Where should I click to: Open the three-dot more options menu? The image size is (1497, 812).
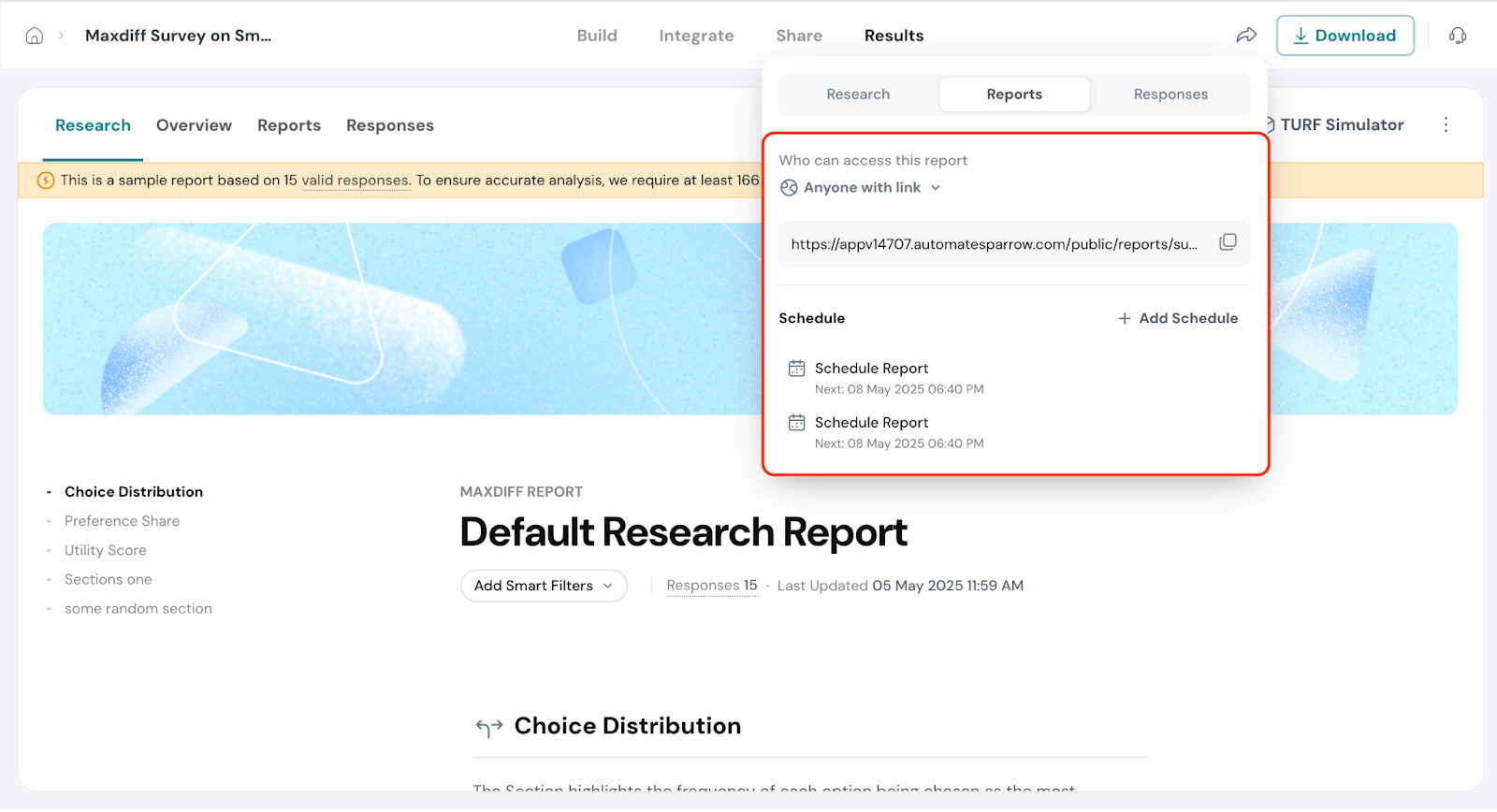tap(1446, 125)
